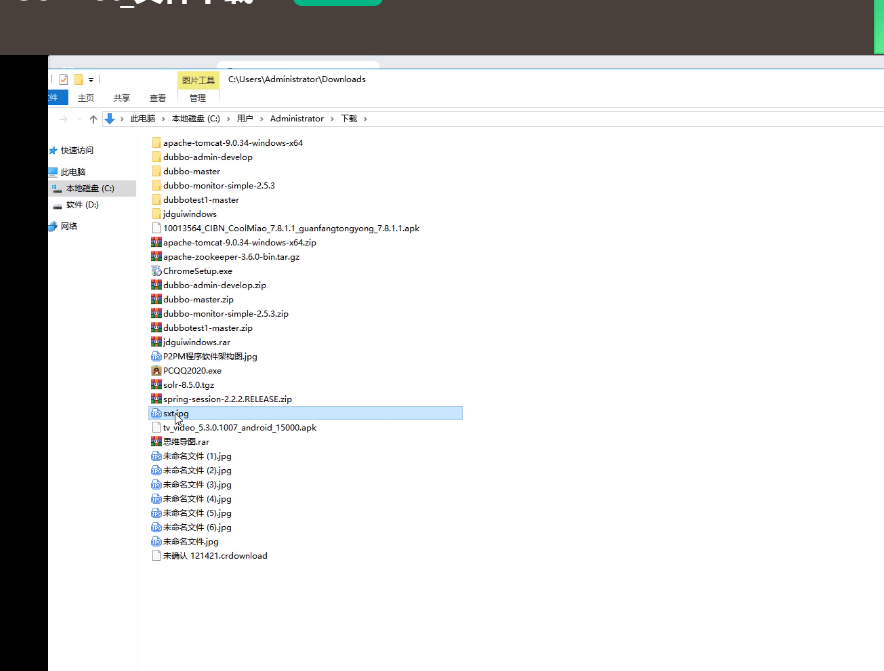Open the blue 文件 menu tab
Screen dimensions: 884x671
point(58,98)
